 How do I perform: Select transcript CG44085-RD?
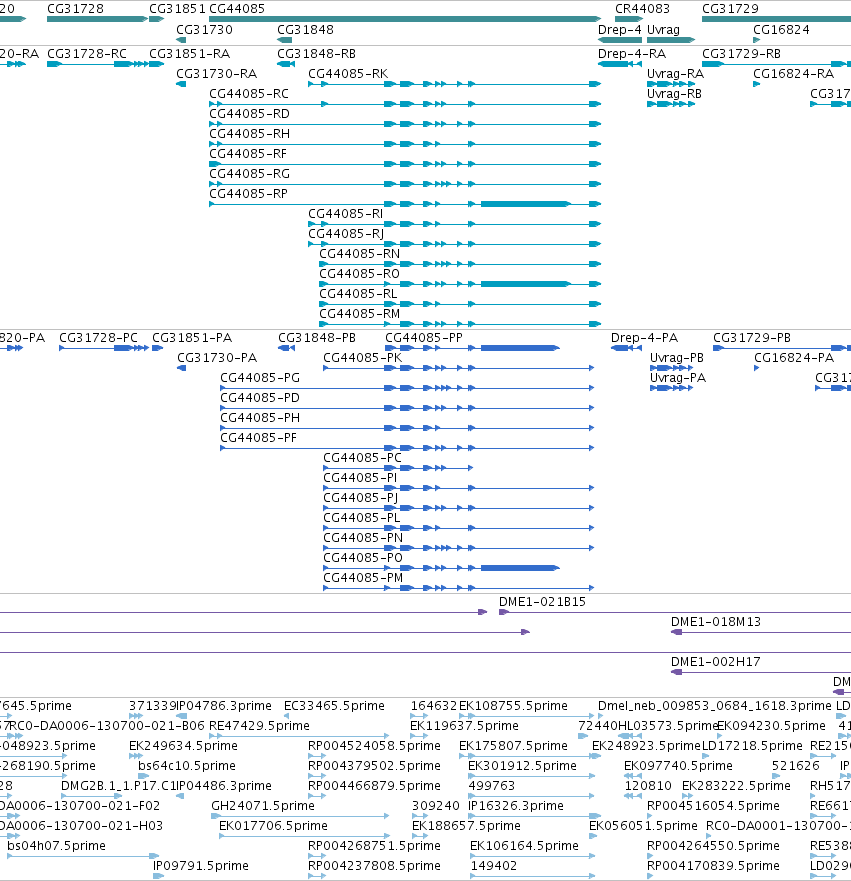tap(249, 114)
